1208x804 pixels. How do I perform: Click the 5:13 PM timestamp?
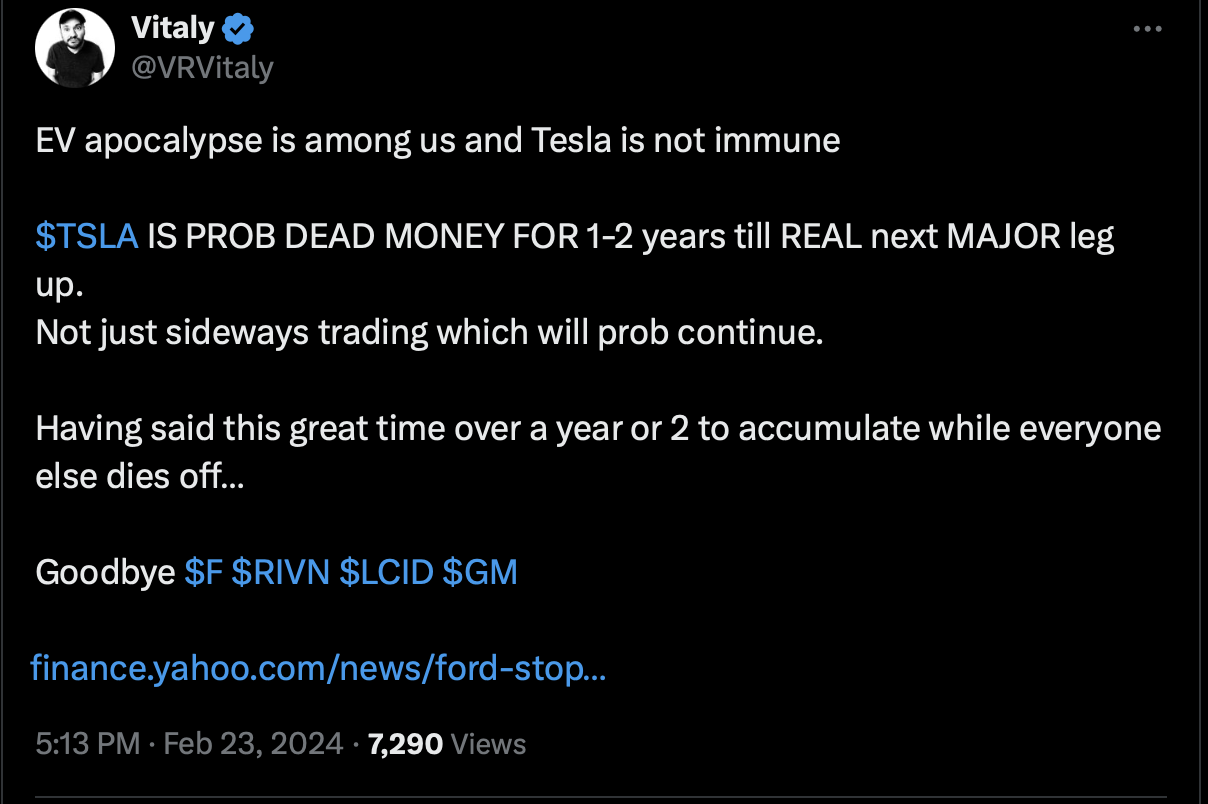87,744
